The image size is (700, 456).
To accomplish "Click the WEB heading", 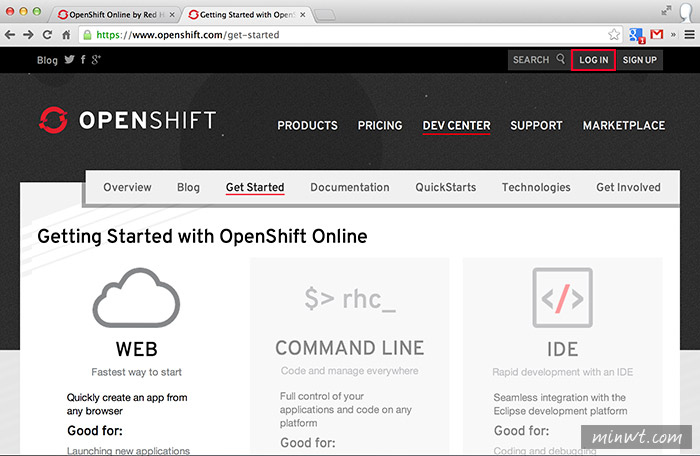I will point(137,349).
